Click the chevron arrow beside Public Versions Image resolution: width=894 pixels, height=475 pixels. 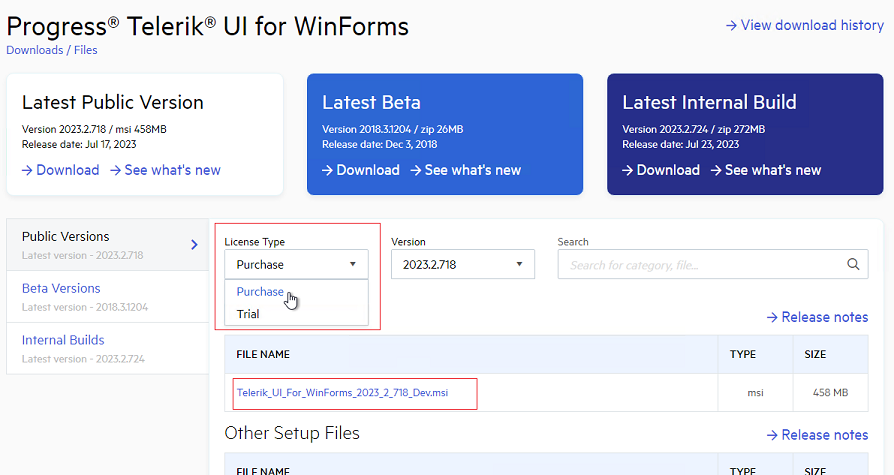point(194,245)
